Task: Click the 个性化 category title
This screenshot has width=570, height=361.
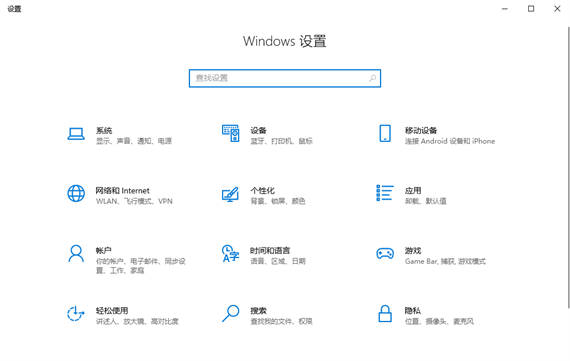Action: (262, 190)
